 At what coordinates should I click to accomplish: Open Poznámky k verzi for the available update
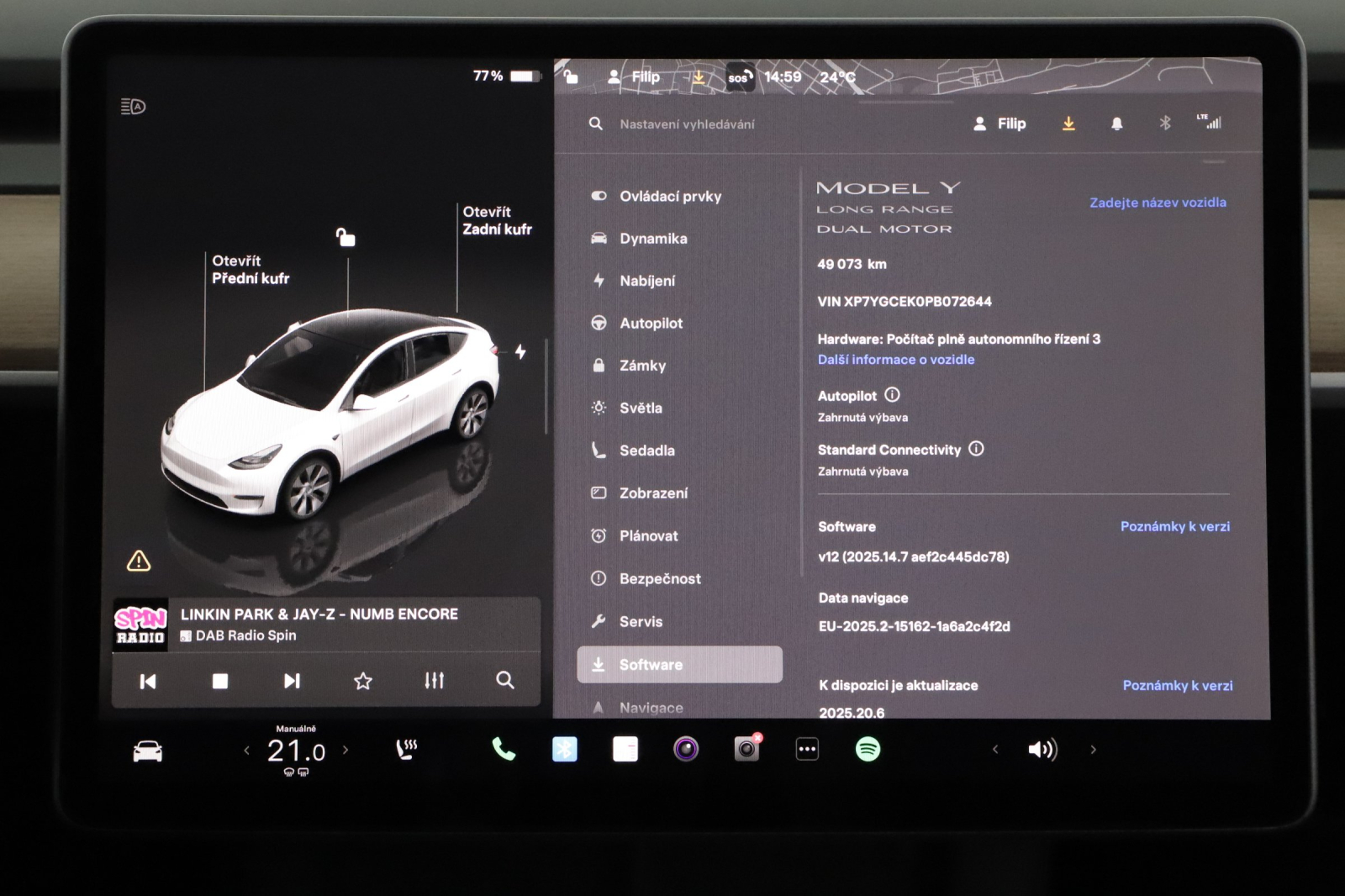[1178, 686]
